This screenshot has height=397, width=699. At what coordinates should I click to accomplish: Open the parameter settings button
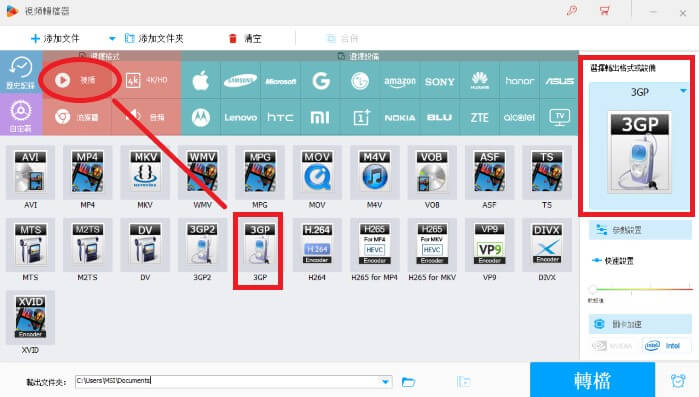640,230
